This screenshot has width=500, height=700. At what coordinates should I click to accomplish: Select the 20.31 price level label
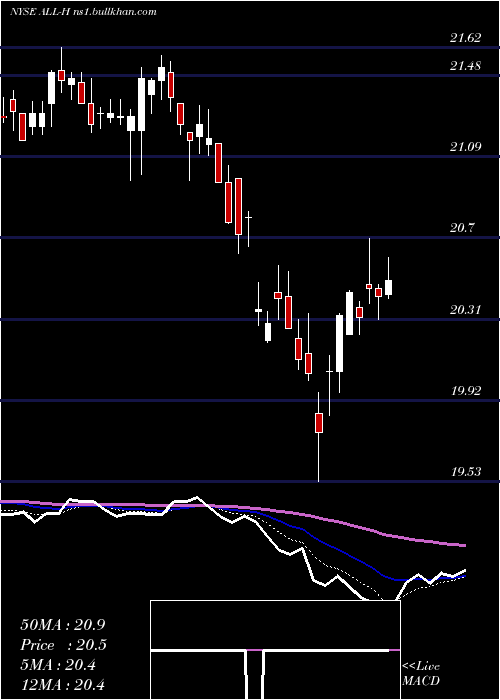466,309
